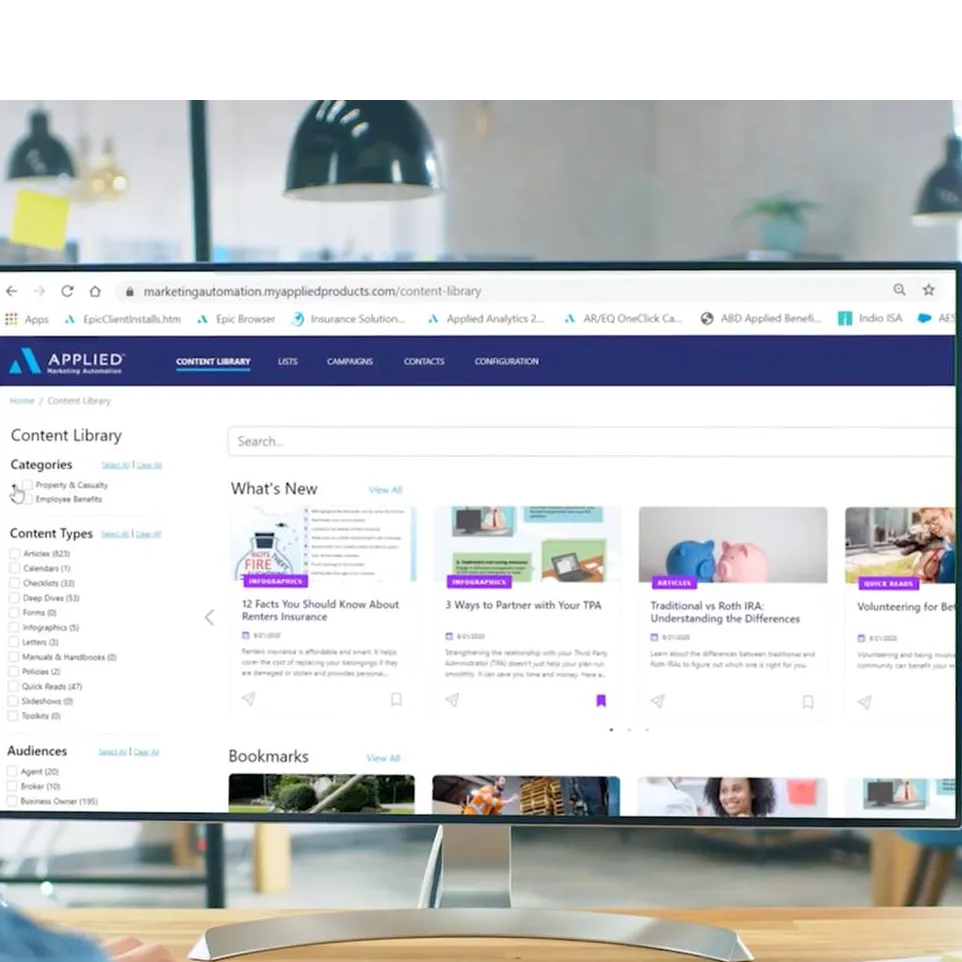Open the browser star bookmark icon
The image size is (962, 962).
pyautogui.click(x=928, y=288)
